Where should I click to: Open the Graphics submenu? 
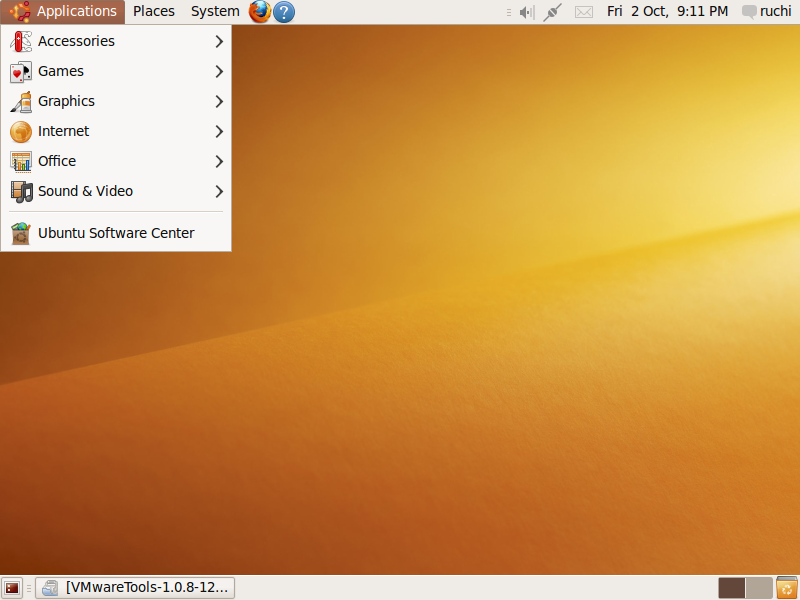(116, 101)
